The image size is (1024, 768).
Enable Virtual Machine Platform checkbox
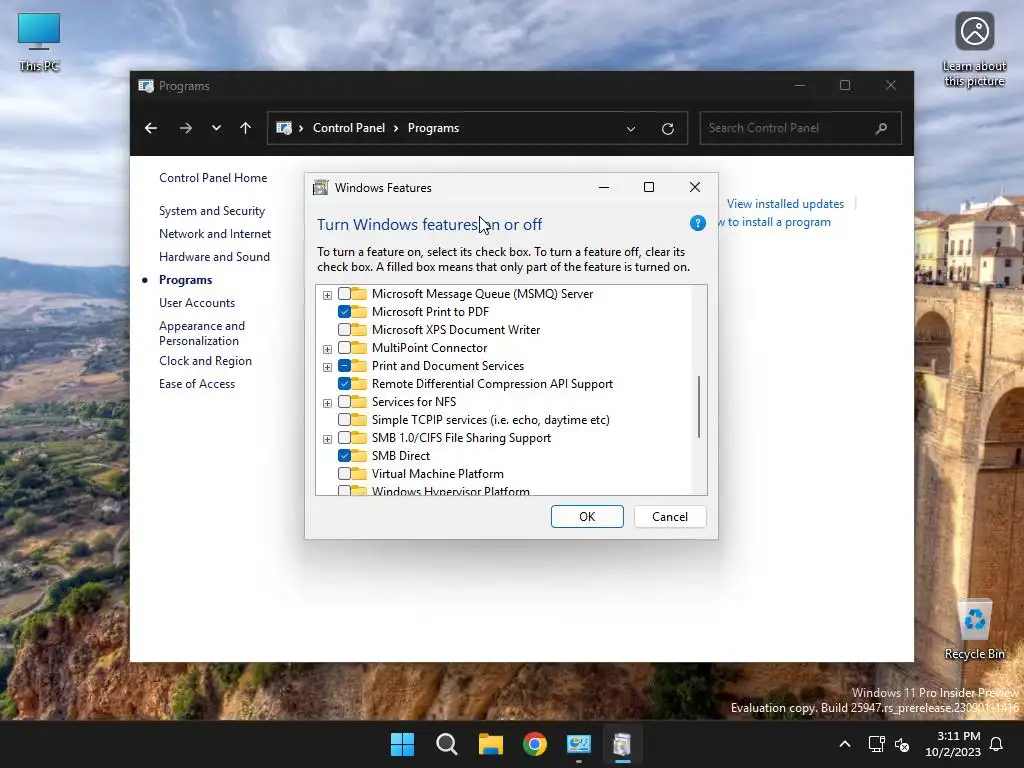point(344,473)
